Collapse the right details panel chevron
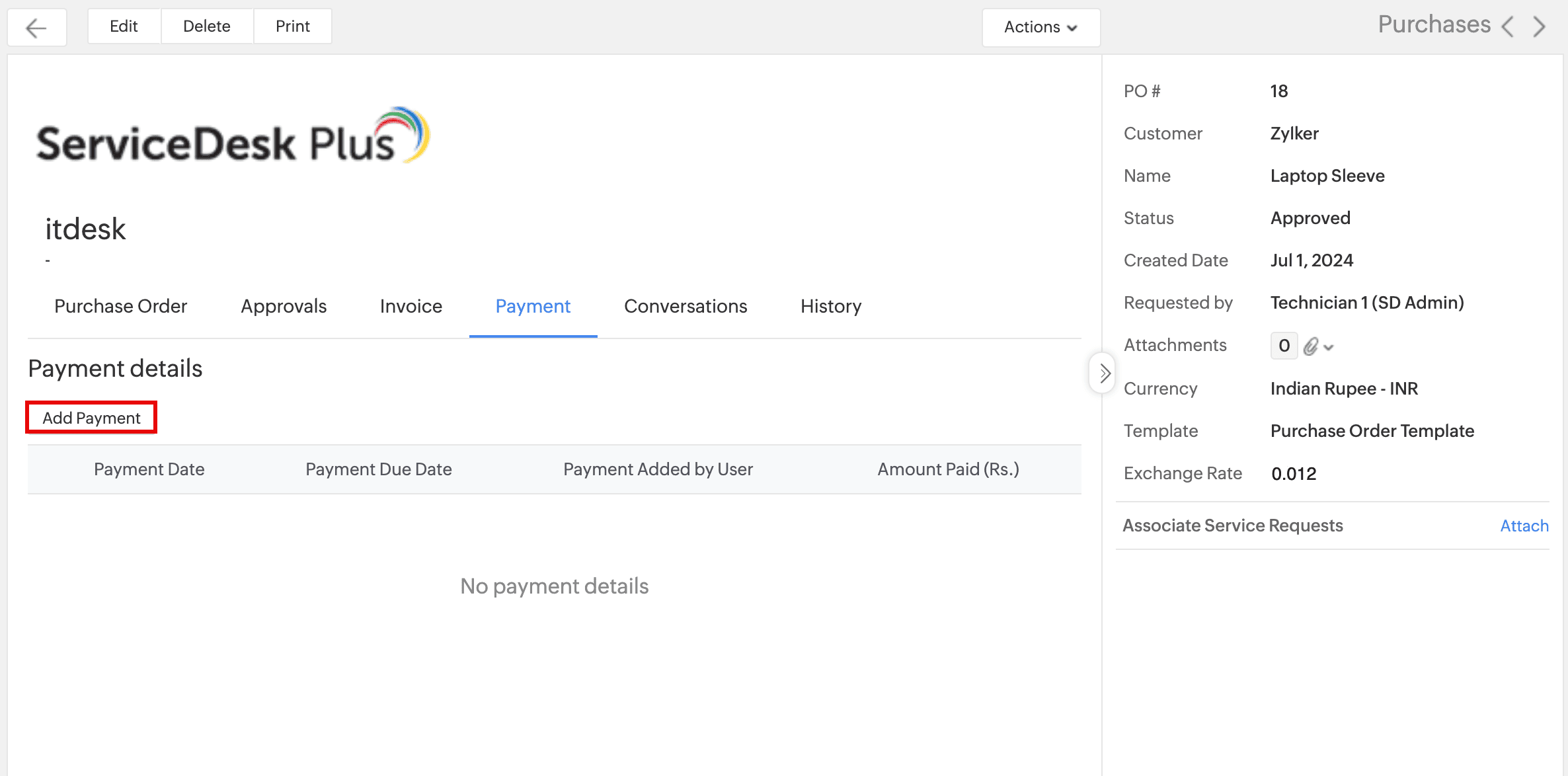 pos(1103,373)
